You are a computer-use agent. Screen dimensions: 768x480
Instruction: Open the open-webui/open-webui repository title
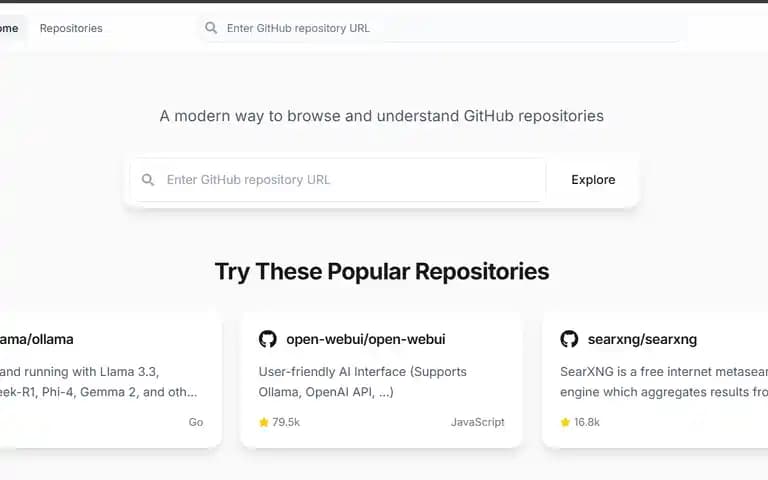[366, 339]
